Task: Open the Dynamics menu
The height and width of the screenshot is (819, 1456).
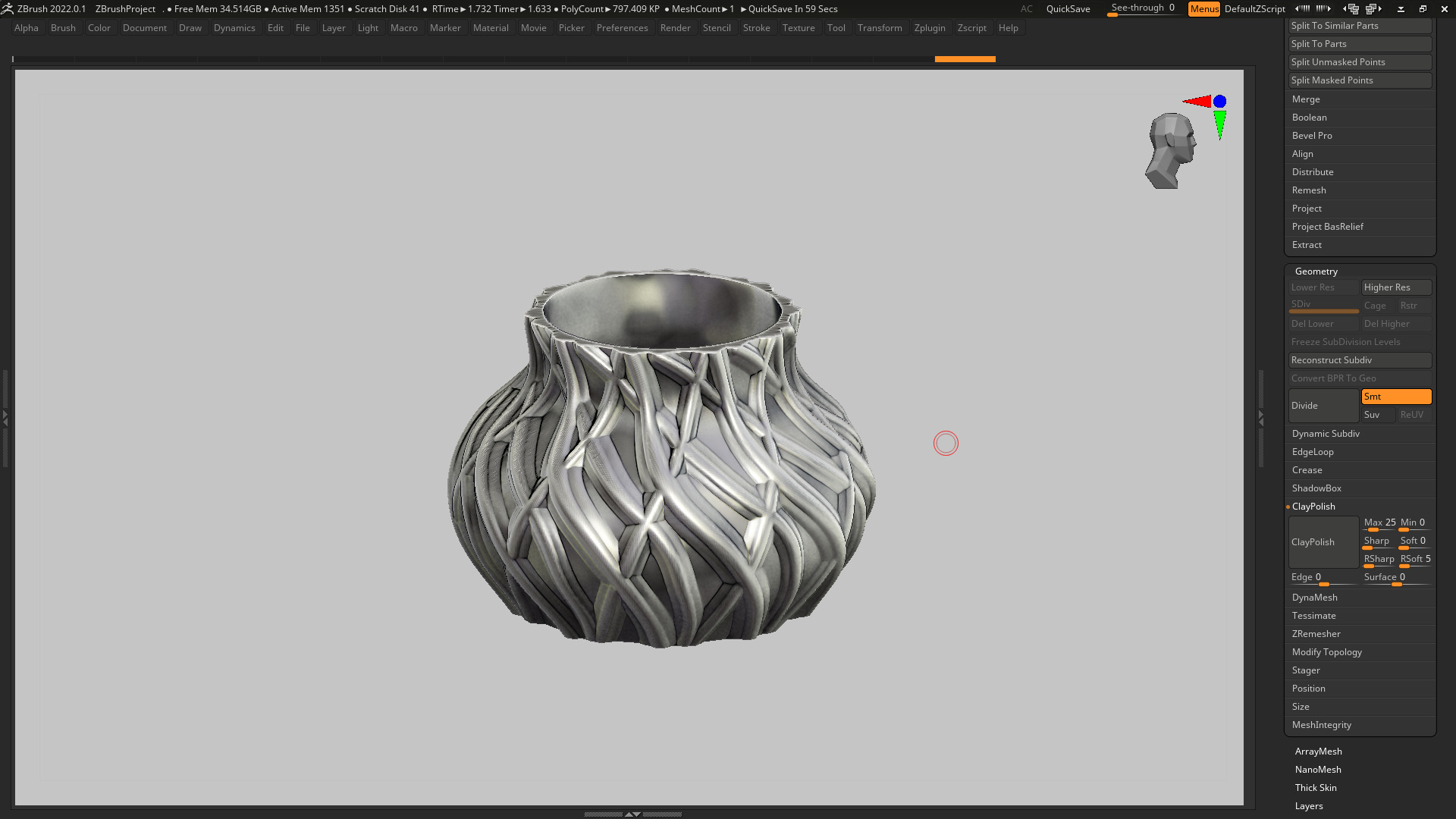Action: coord(234,28)
